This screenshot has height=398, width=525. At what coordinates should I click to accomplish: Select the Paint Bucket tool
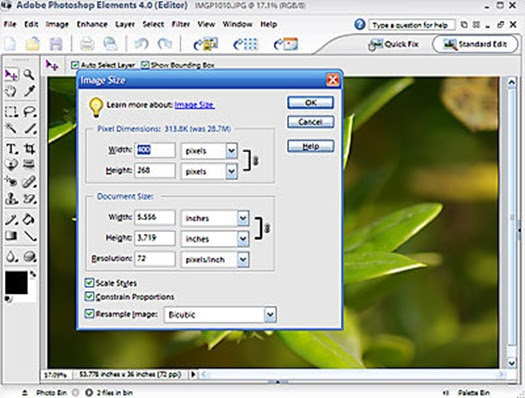point(29,220)
